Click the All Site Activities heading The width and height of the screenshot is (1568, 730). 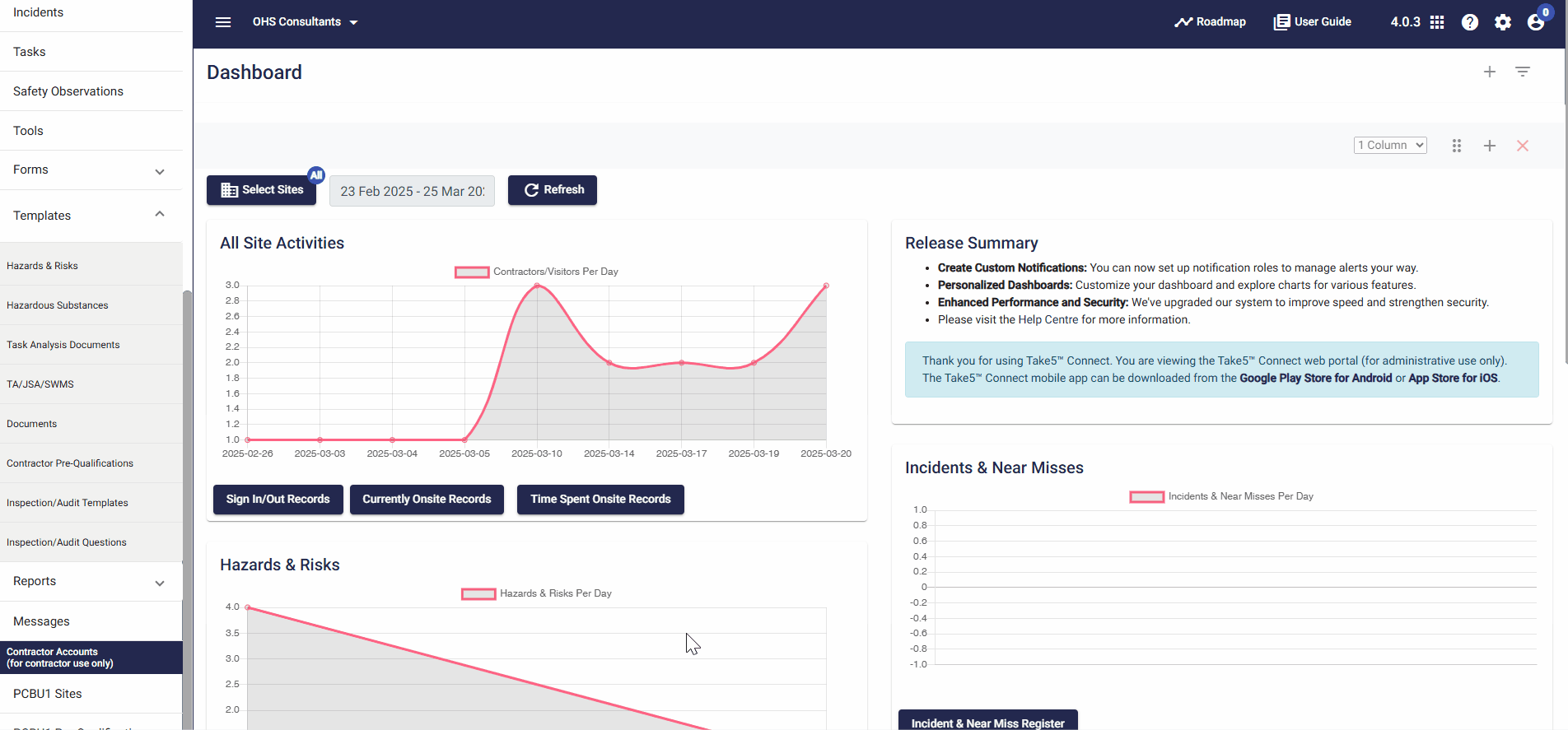tap(282, 244)
